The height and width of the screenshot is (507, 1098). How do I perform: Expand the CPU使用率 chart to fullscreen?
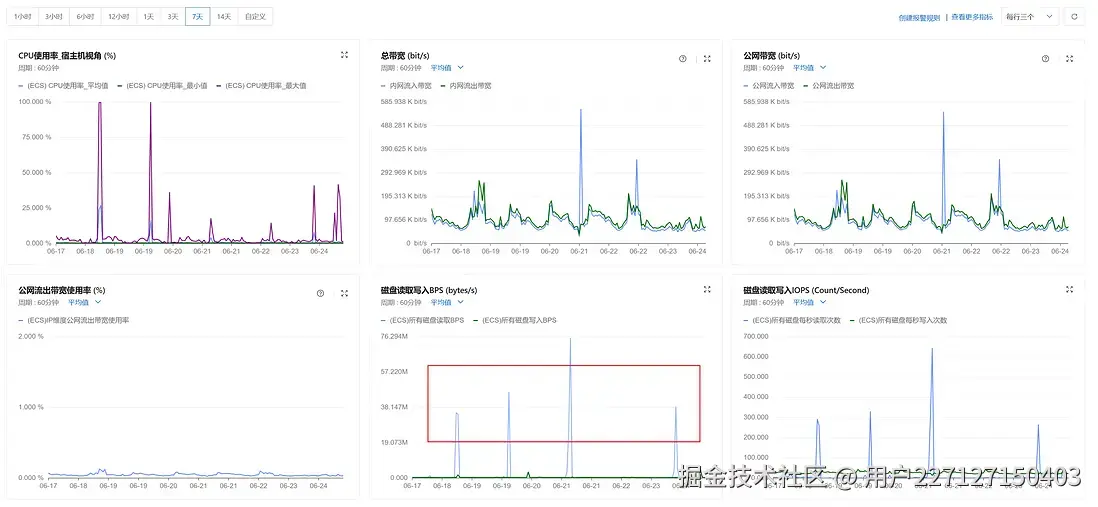point(344,55)
